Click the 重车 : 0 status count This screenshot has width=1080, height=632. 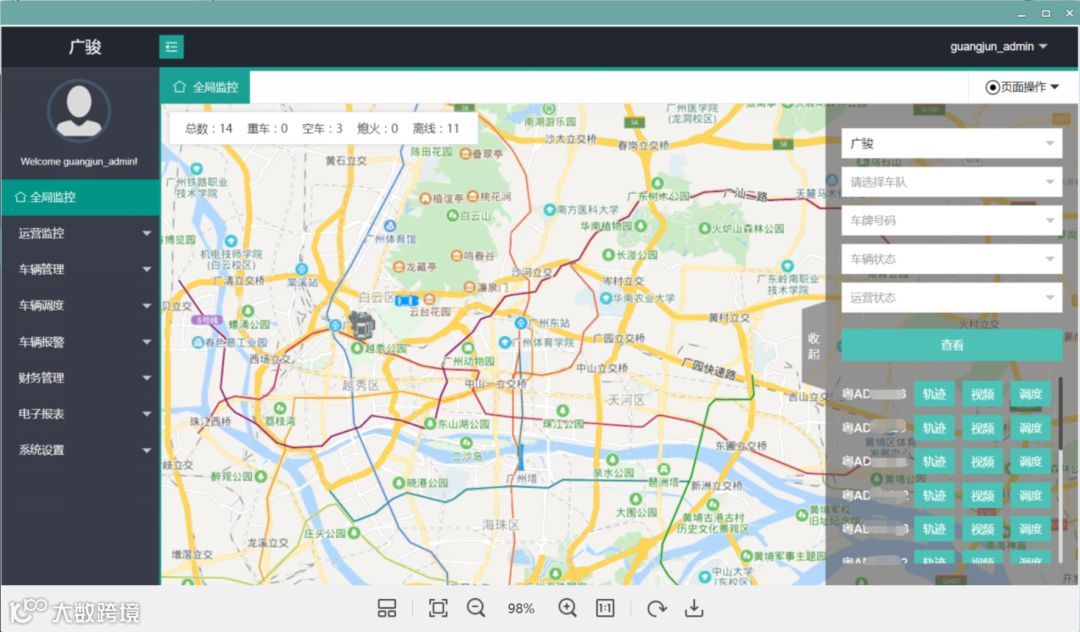click(x=267, y=129)
